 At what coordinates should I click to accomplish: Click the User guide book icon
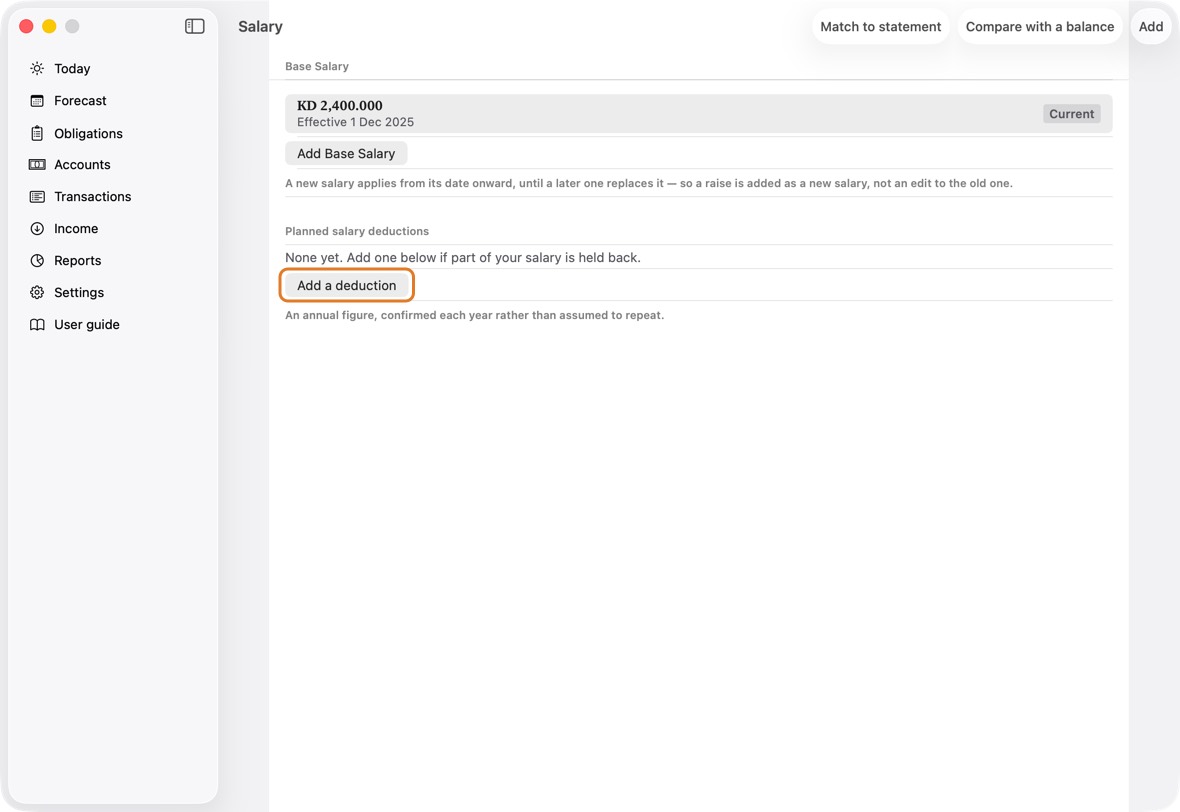[37, 324]
